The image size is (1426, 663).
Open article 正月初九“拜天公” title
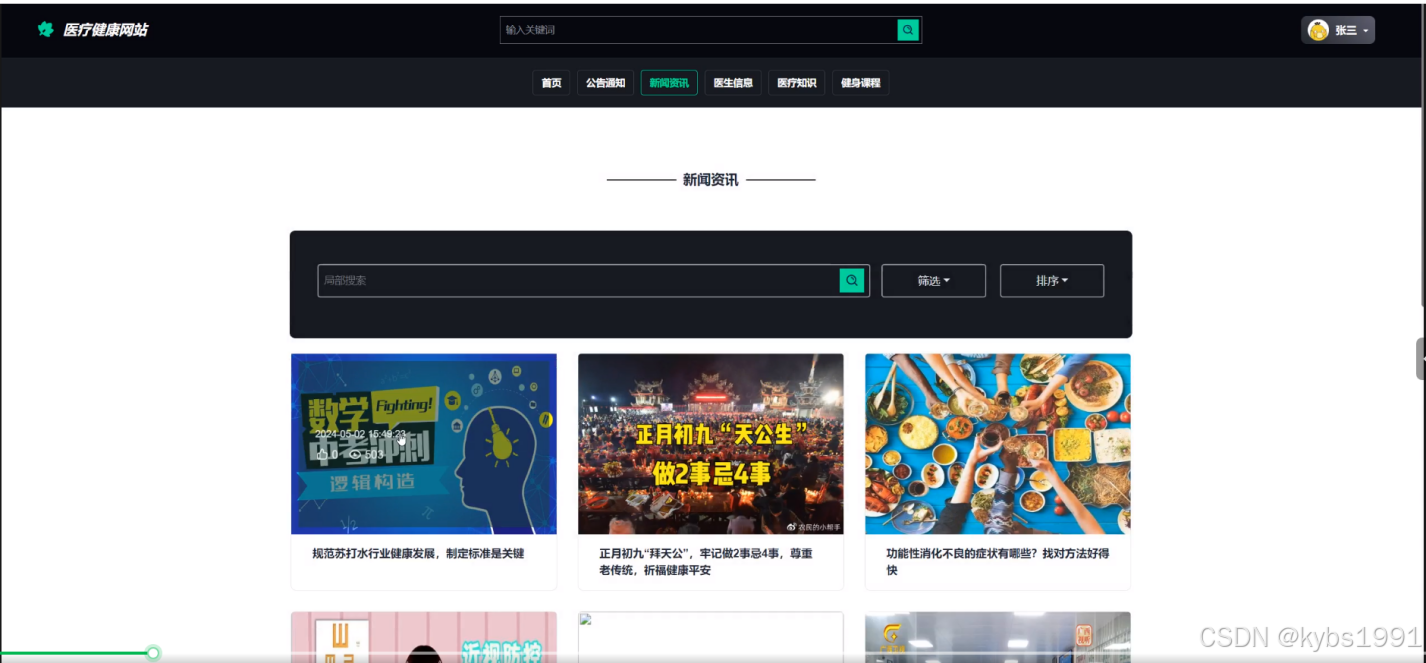pos(706,562)
